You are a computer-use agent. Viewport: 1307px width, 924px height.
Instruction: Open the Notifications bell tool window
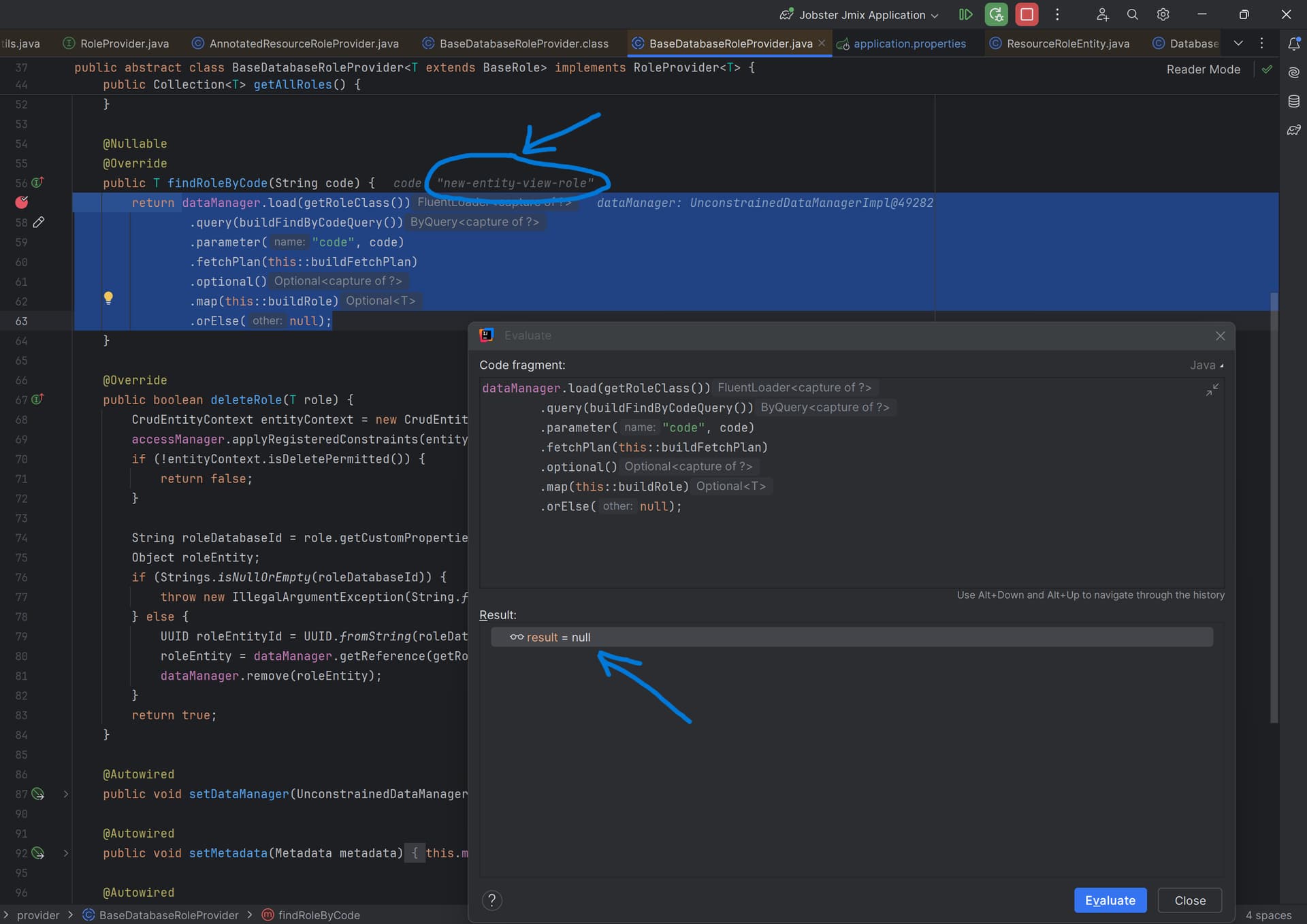click(x=1293, y=44)
